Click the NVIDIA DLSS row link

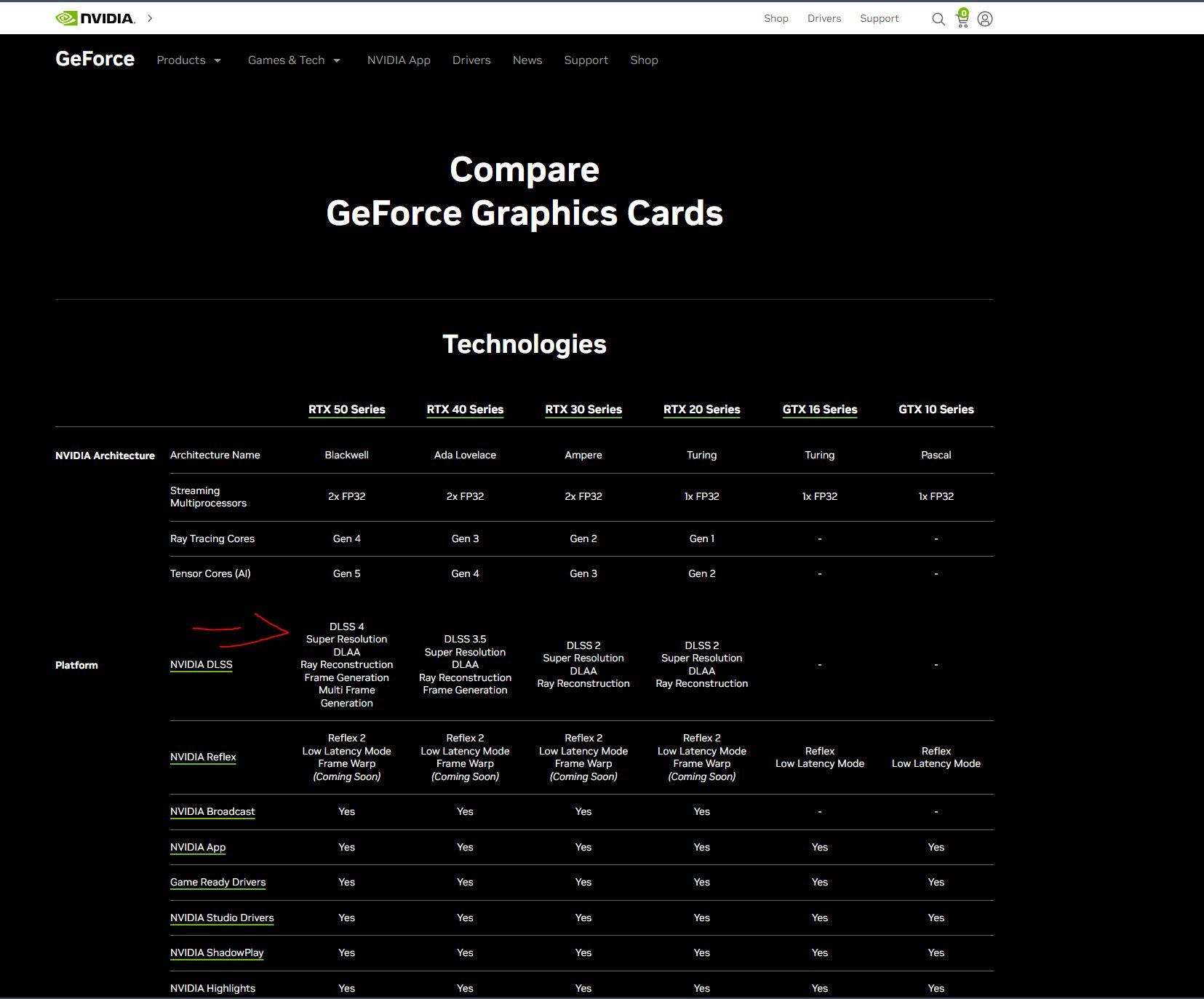(201, 664)
